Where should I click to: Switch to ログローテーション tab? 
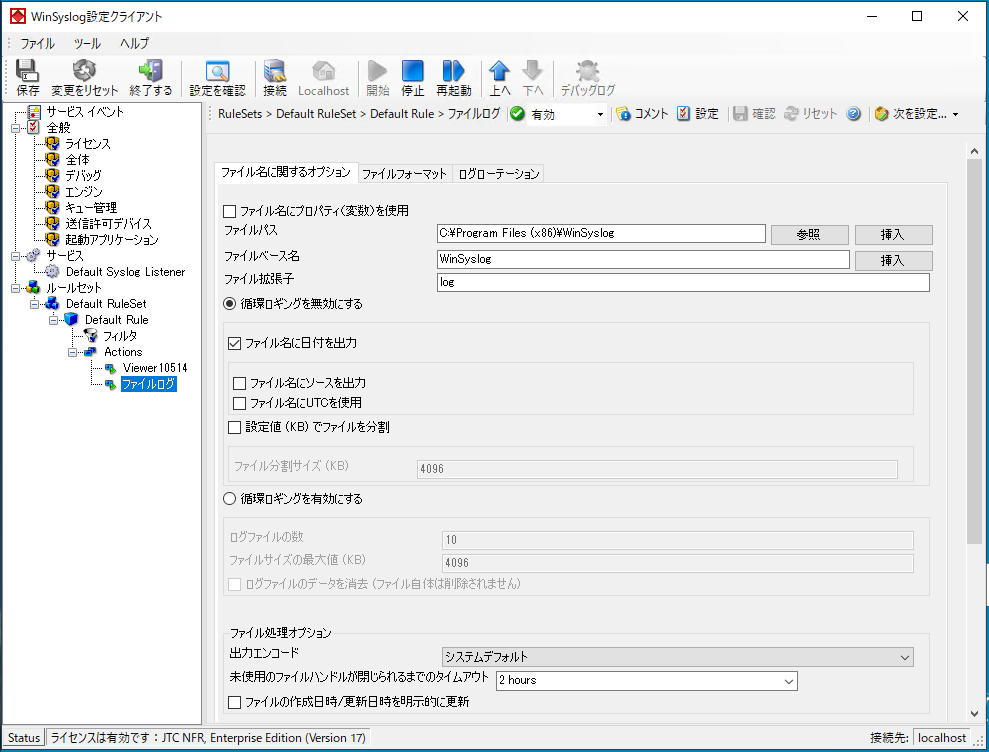point(498,173)
